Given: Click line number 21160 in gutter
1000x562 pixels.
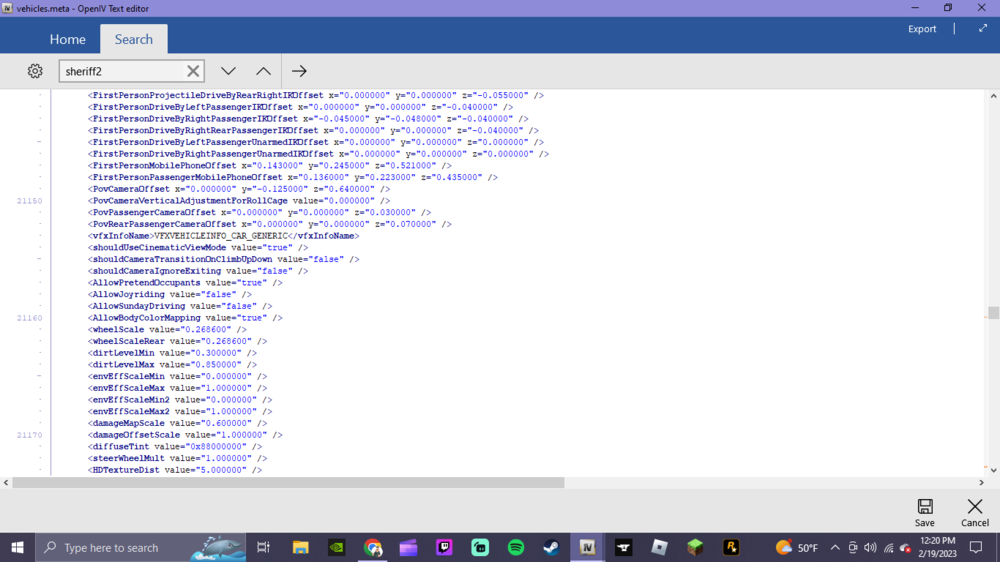Looking at the screenshot, I should [x=29, y=318].
